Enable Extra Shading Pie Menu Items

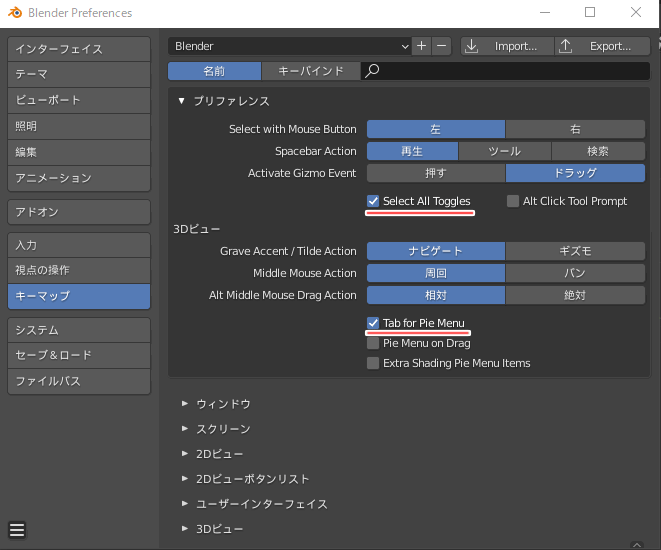374,363
